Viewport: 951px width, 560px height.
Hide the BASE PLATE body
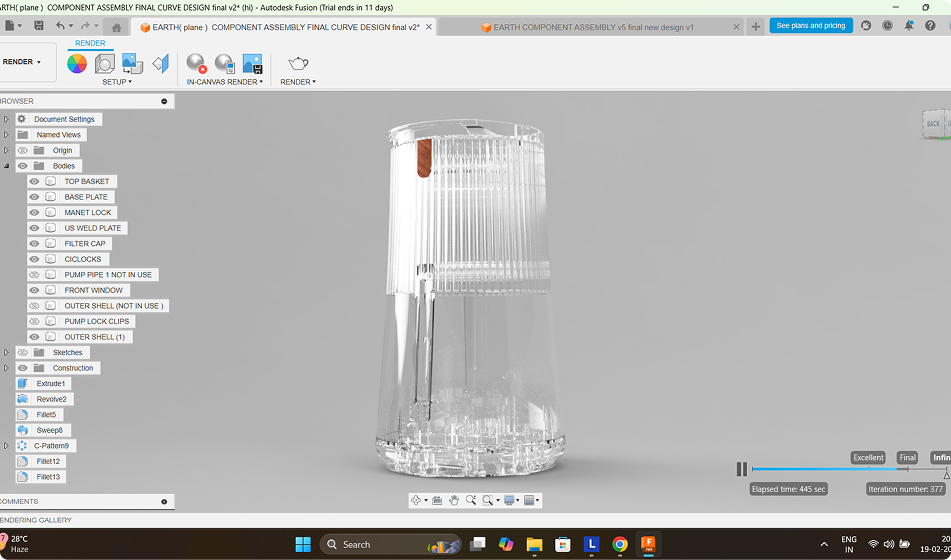(35, 197)
